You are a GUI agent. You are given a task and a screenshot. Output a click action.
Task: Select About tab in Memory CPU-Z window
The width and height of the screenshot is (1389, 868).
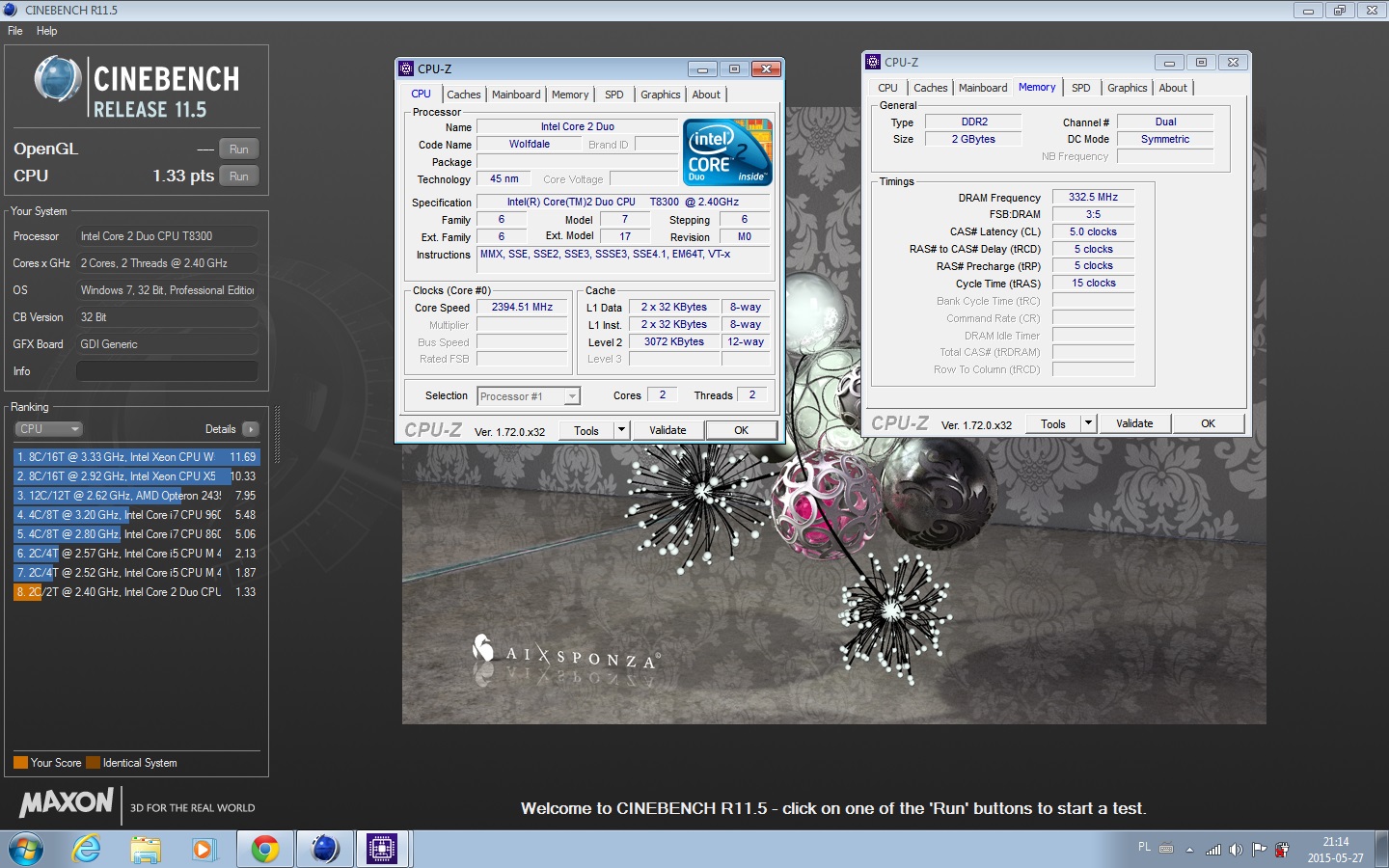tap(1173, 88)
